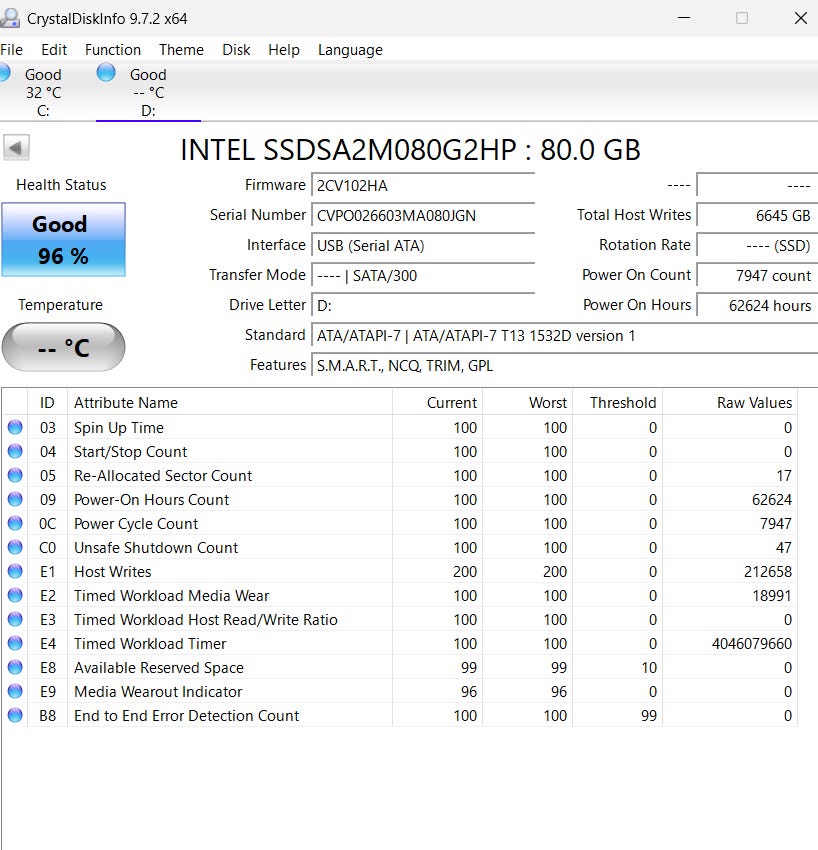The width and height of the screenshot is (818, 850).
Task: Click the Power On Count value 7947 count
Action: pos(757,275)
